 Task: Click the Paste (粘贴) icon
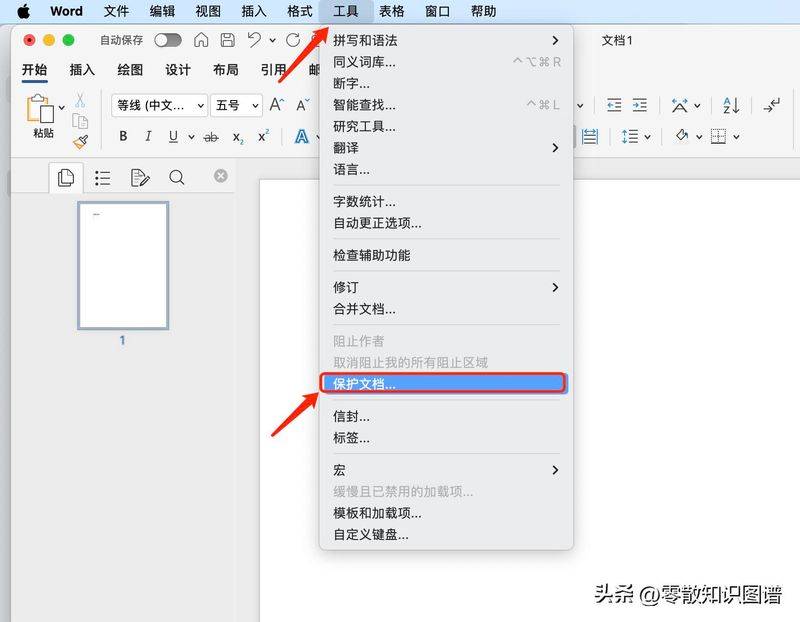click(42, 112)
